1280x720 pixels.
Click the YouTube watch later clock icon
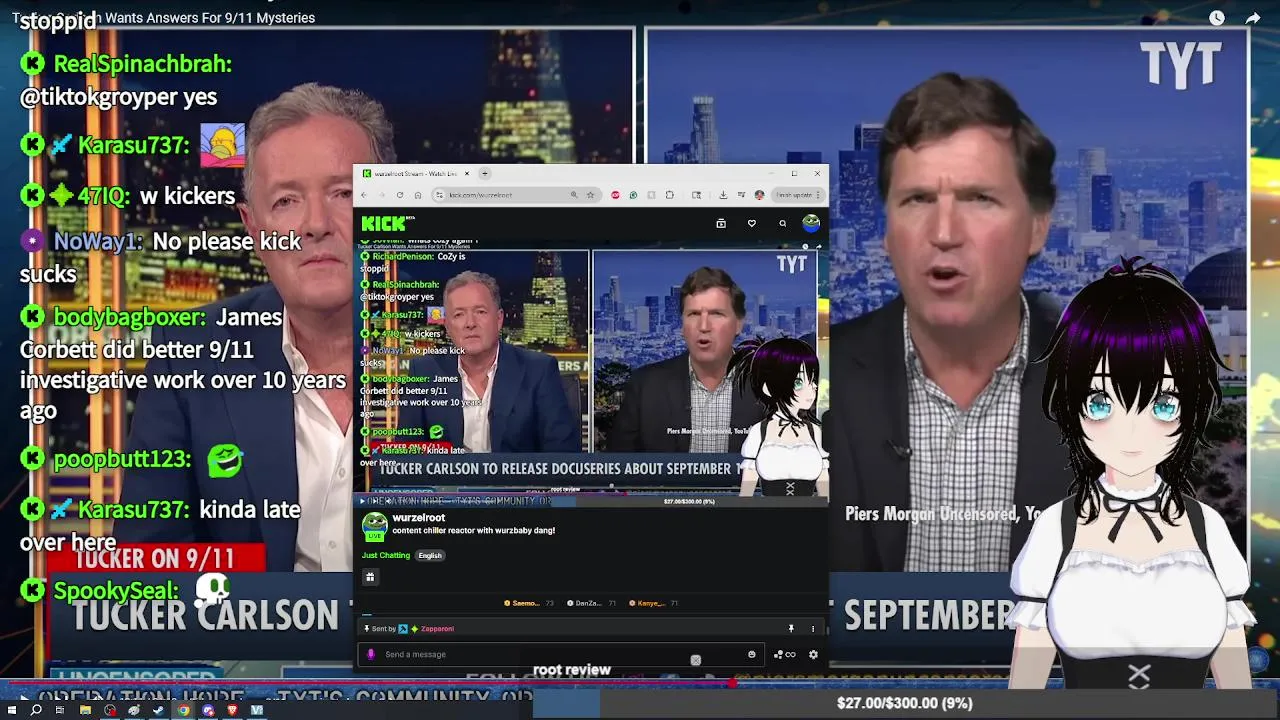coord(1217,18)
